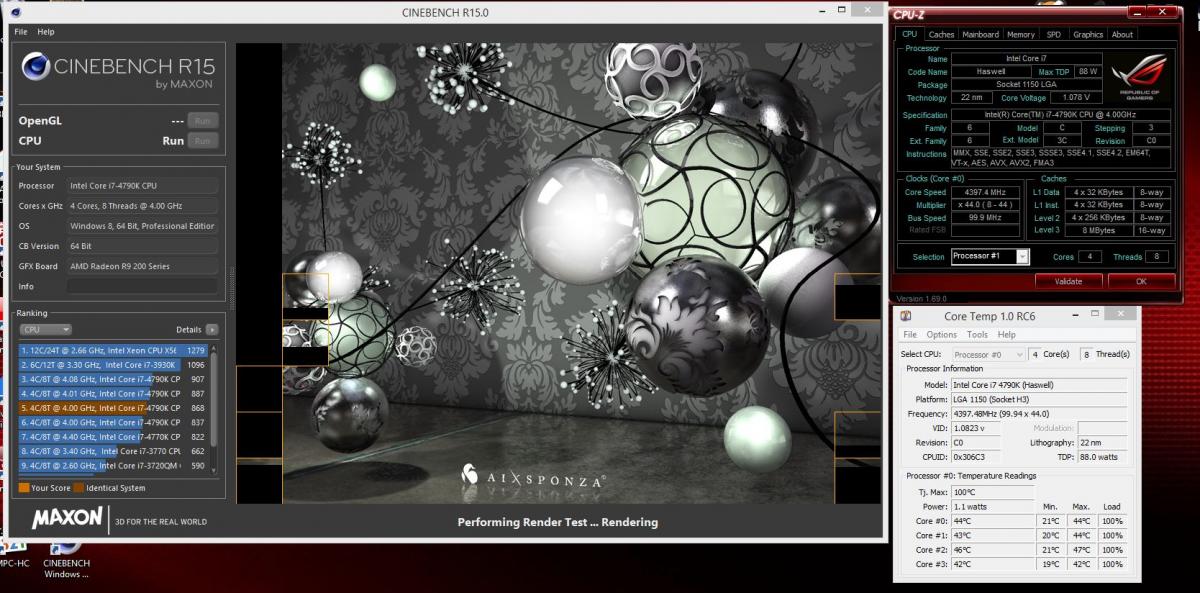Select the Core i7-4770K ranking entry
The width and height of the screenshot is (1200, 593).
pyautogui.click(x=113, y=437)
